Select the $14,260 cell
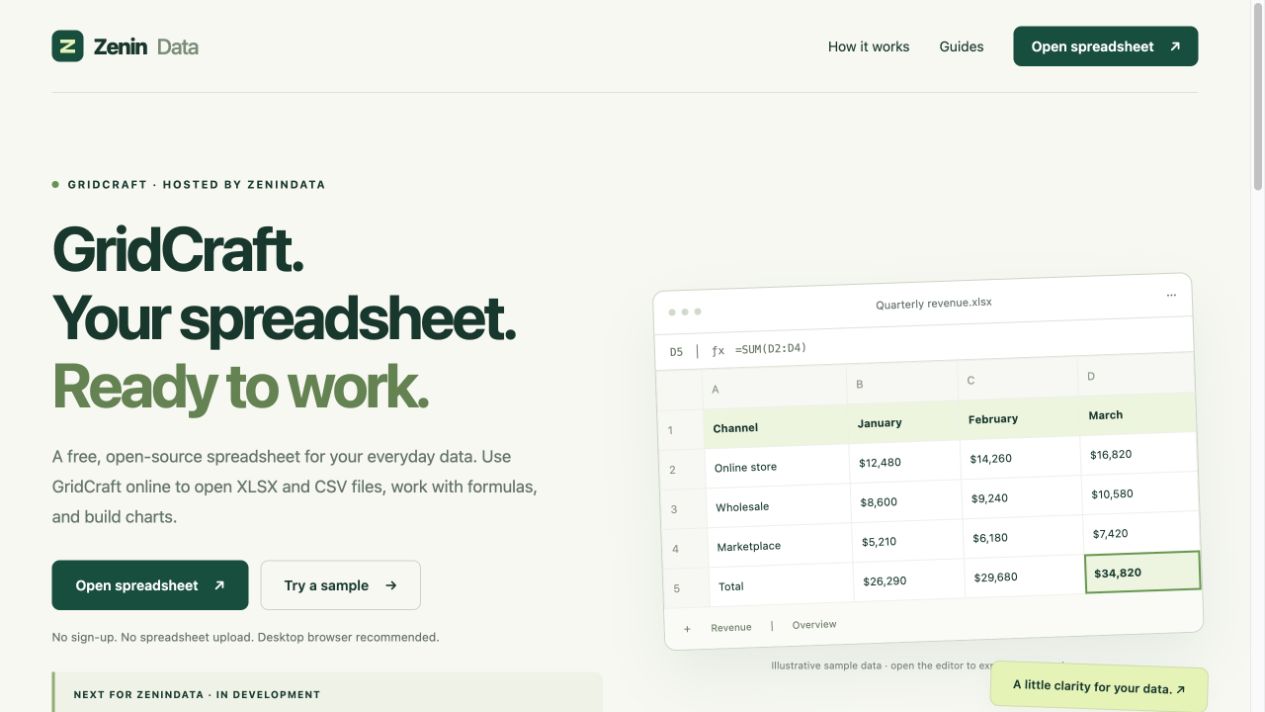This screenshot has width=1265, height=712. click(1021, 458)
